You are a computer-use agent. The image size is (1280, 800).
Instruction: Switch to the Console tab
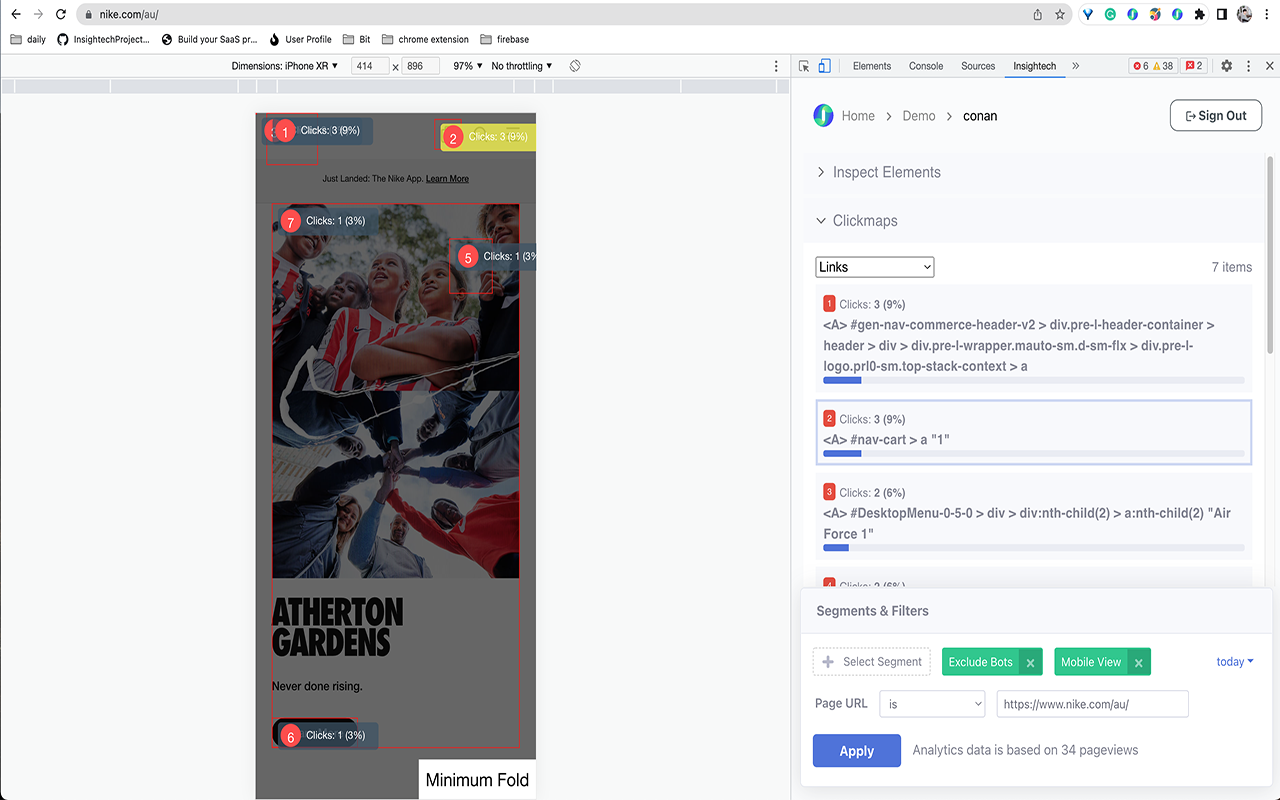click(x=925, y=65)
